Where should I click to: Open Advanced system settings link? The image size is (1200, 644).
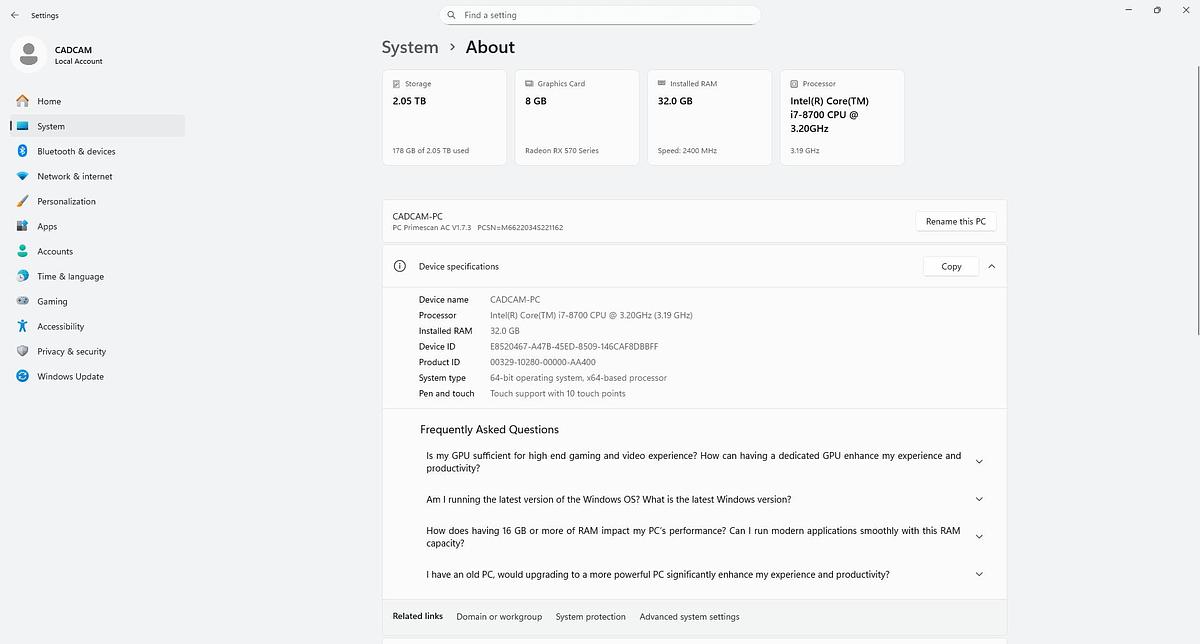point(689,617)
